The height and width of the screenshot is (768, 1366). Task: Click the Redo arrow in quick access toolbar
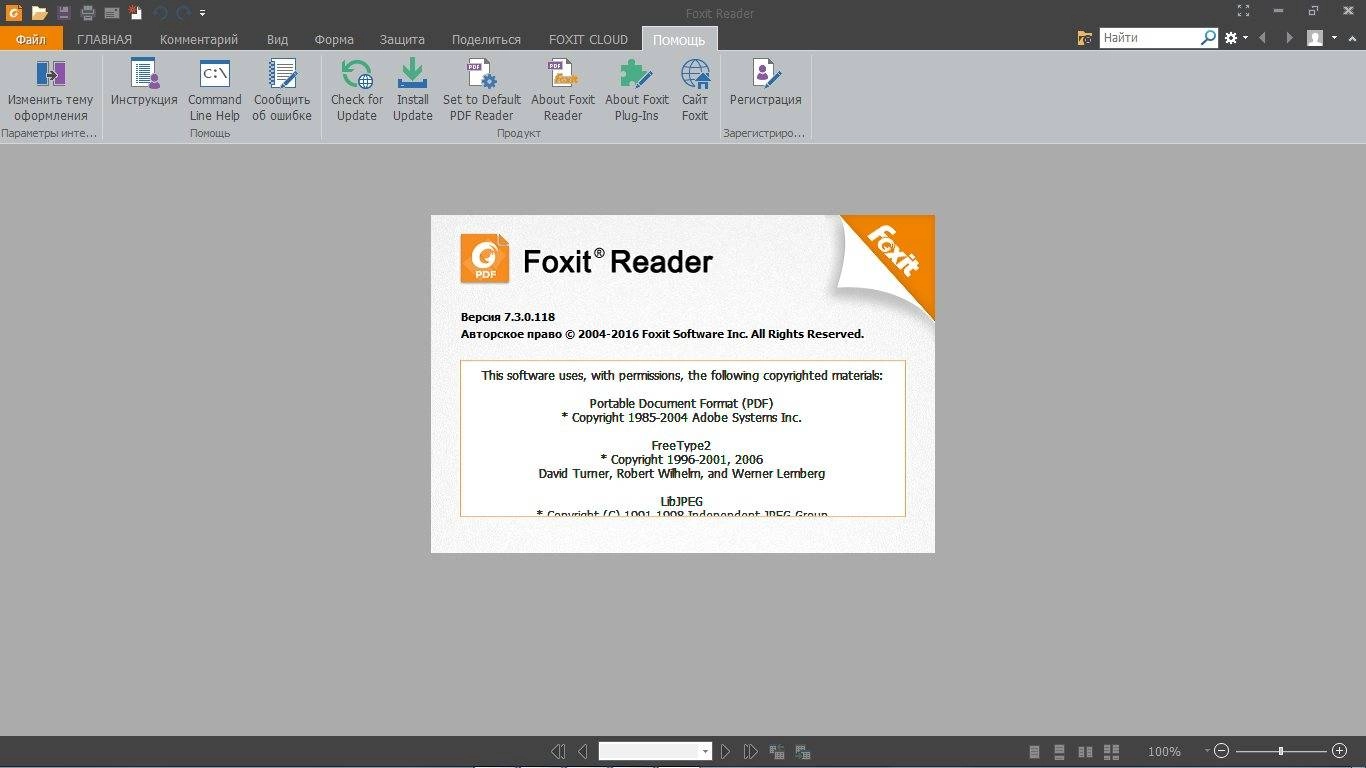[183, 13]
